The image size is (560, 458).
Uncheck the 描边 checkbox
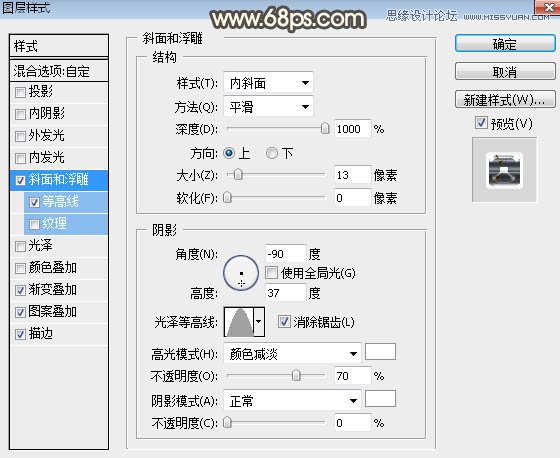(x=20, y=334)
